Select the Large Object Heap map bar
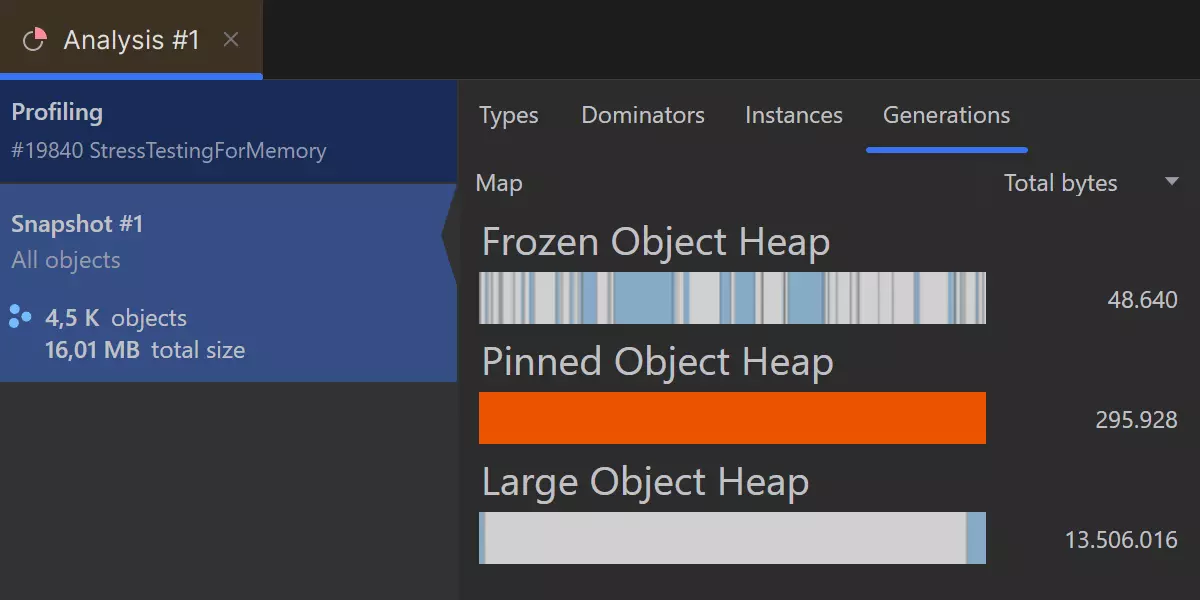1200x600 pixels. [732, 538]
